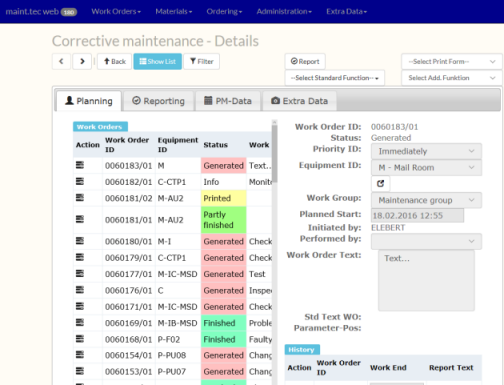Expand the Priority ID dropdown
Viewport: 504px width, 385px height.
[x=426, y=151]
